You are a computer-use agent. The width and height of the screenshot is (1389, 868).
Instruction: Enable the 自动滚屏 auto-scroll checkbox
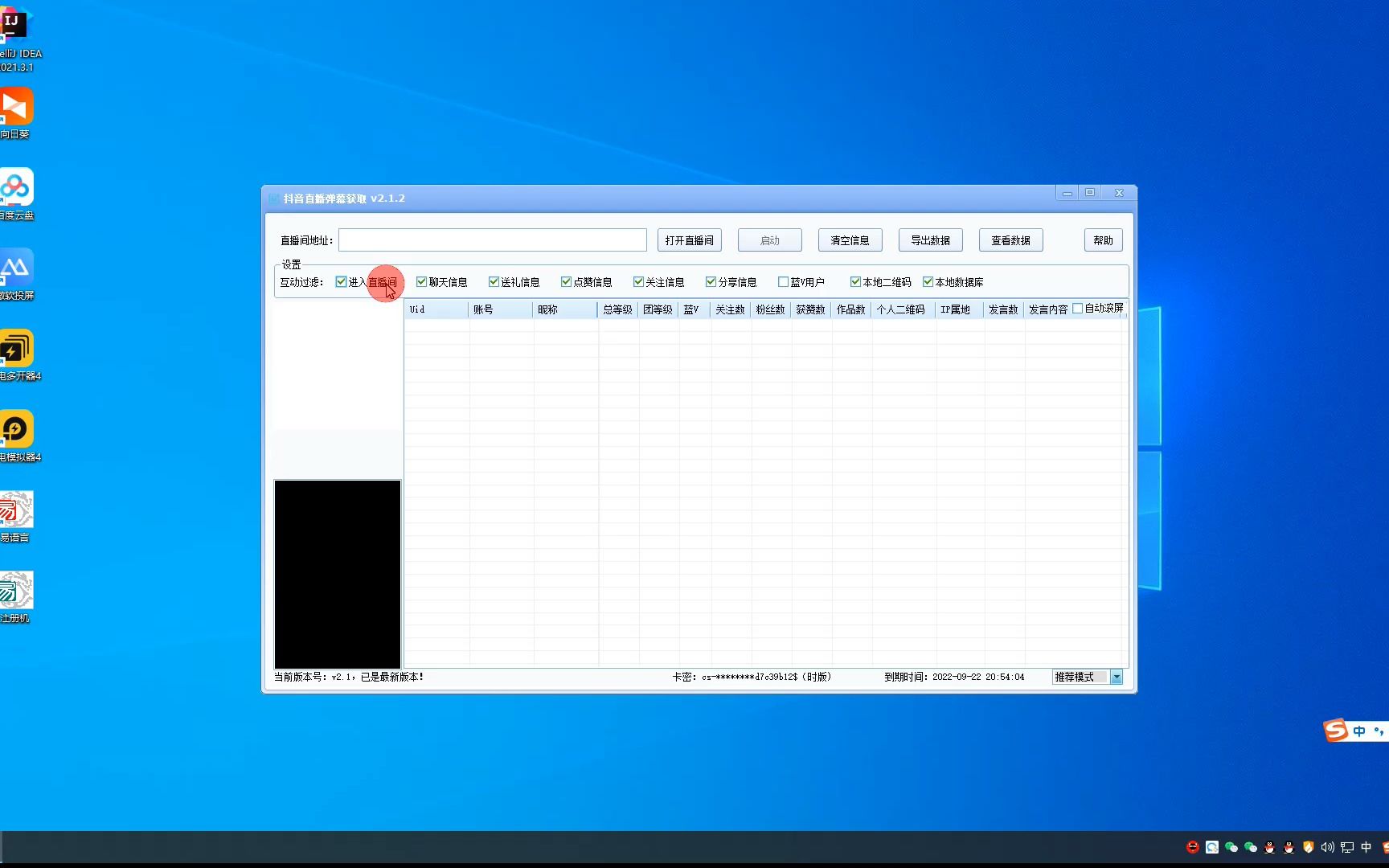click(x=1077, y=309)
